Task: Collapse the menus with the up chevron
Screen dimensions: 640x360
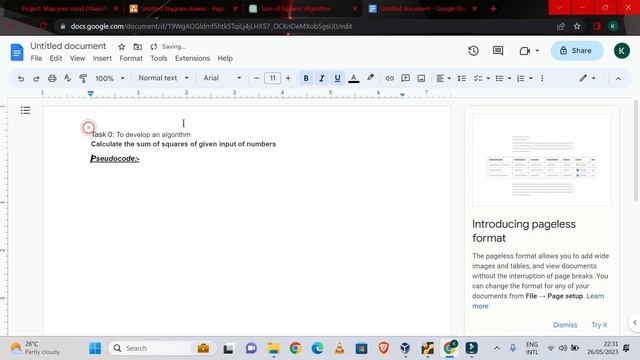Action: click(618, 78)
